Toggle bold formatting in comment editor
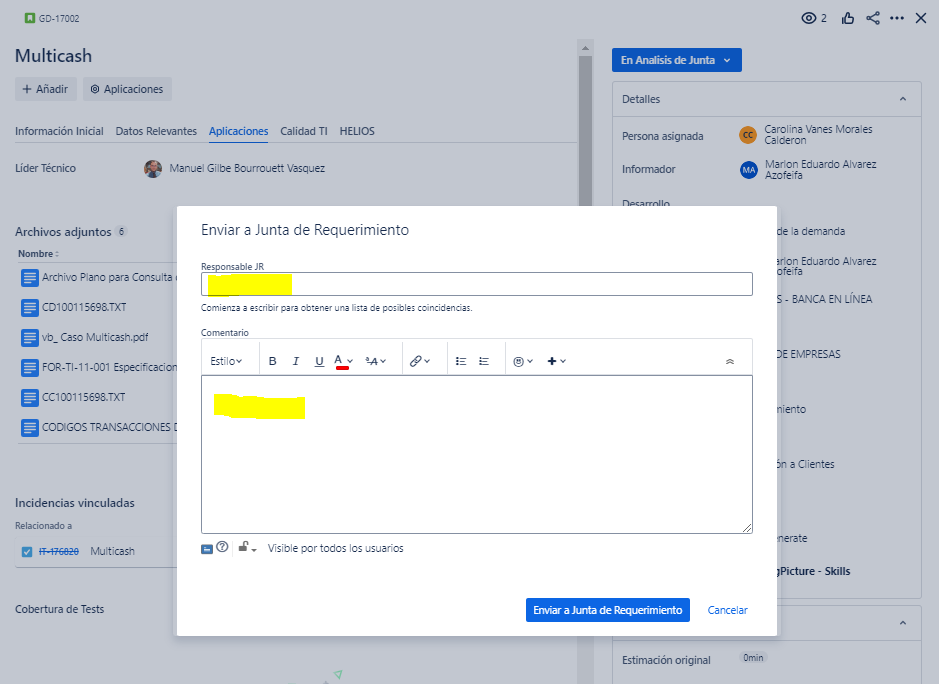Viewport: 939px width, 684px height. point(272,361)
